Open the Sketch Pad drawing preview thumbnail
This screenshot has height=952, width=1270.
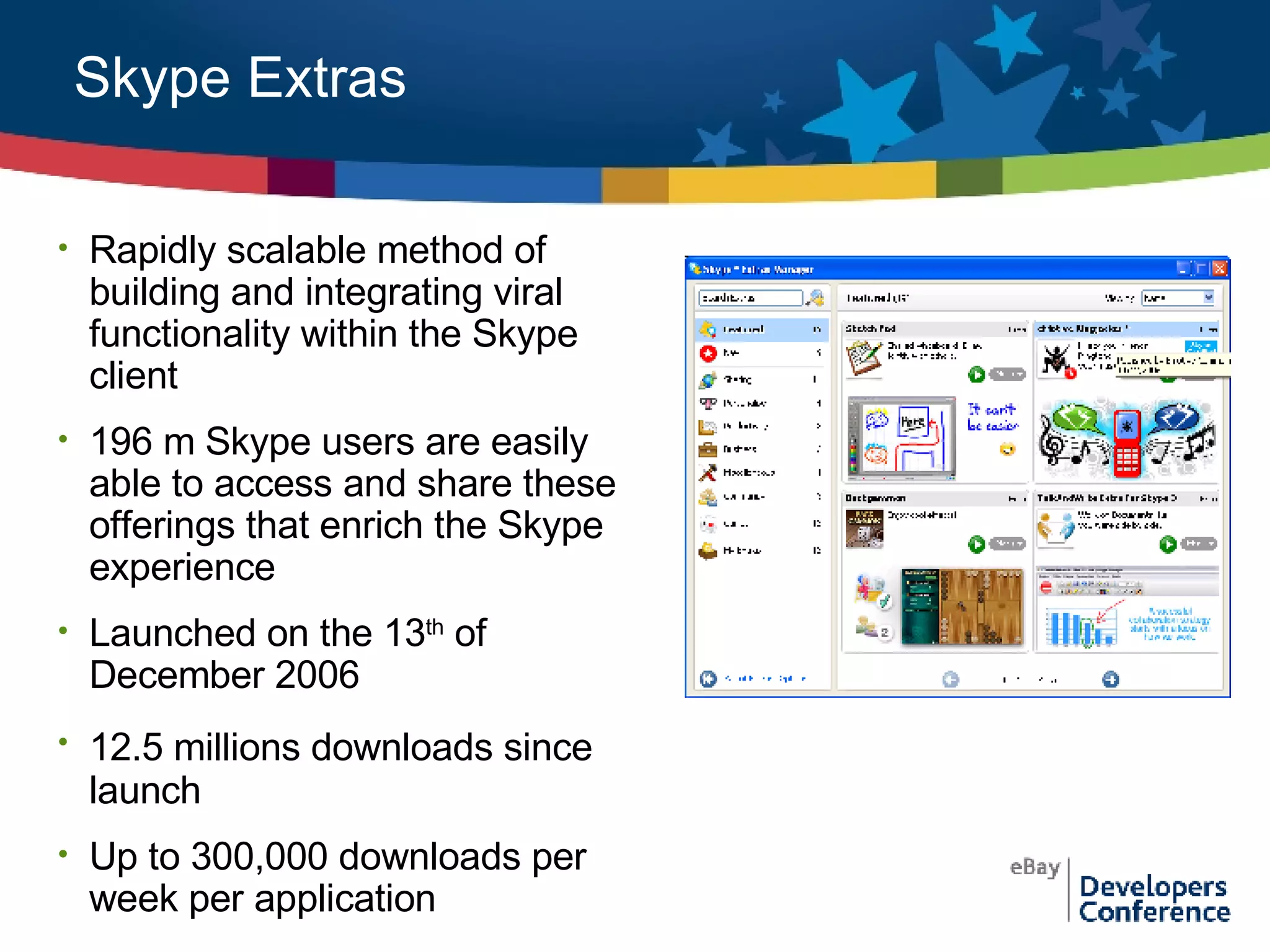point(902,439)
